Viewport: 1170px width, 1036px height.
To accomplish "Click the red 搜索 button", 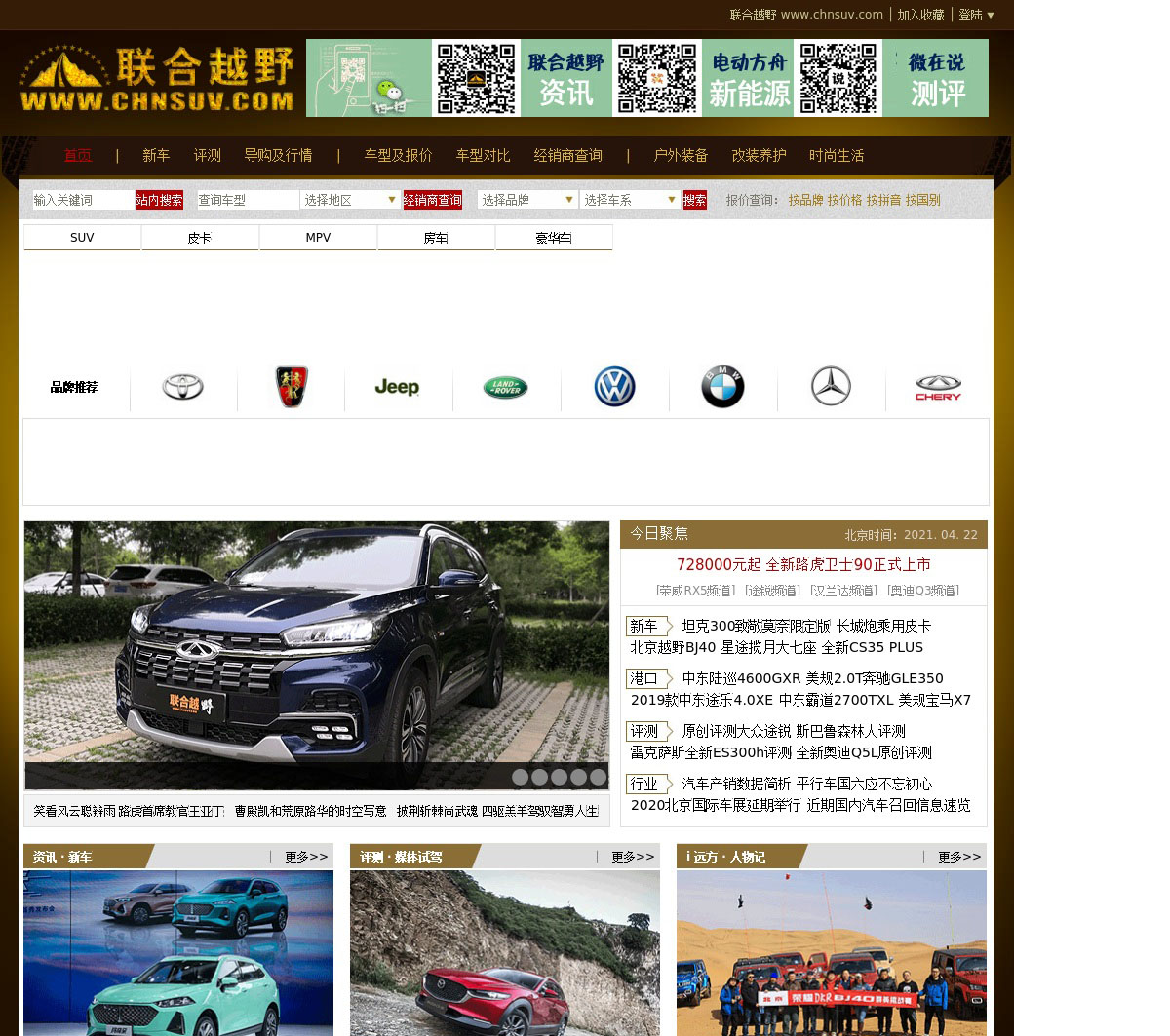I will 695,200.
